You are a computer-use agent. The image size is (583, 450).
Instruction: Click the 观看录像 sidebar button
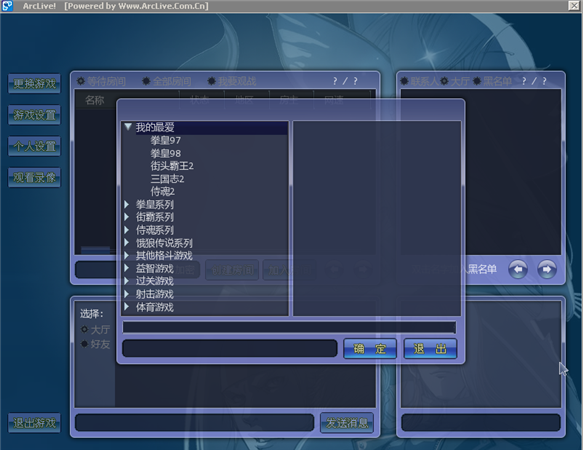pos(34,177)
